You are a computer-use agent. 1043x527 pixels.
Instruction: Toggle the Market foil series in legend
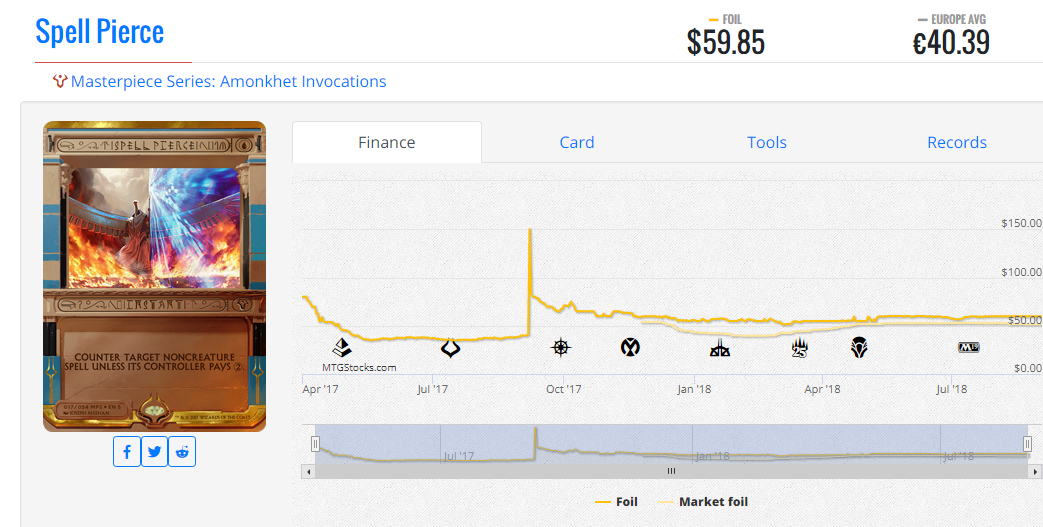pyautogui.click(x=702, y=502)
